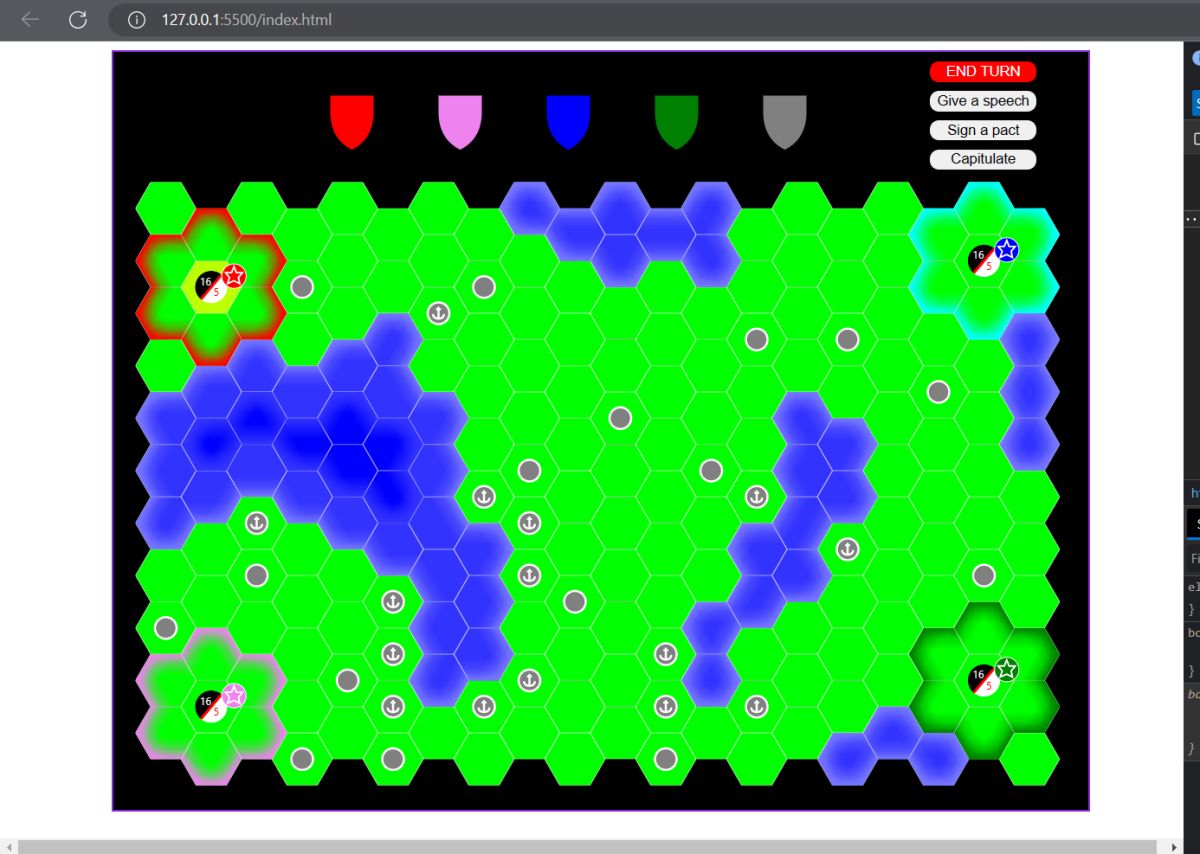Image resolution: width=1200 pixels, height=854 pixels.
Task: Reload the page with the refresh icon
Action: click(x=78, y=19)
